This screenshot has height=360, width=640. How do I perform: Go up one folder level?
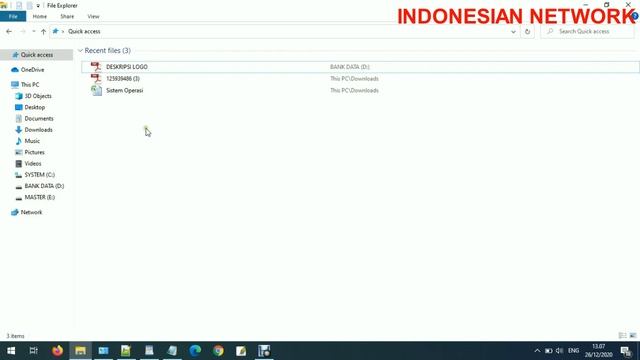tap(43, 31)
